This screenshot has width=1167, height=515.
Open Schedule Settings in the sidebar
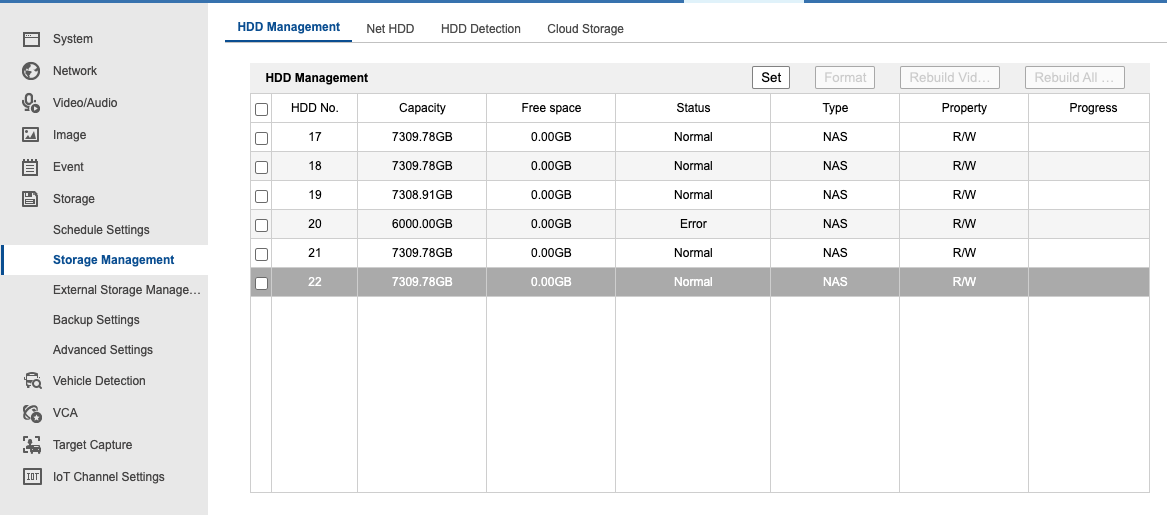click(101, 230)
